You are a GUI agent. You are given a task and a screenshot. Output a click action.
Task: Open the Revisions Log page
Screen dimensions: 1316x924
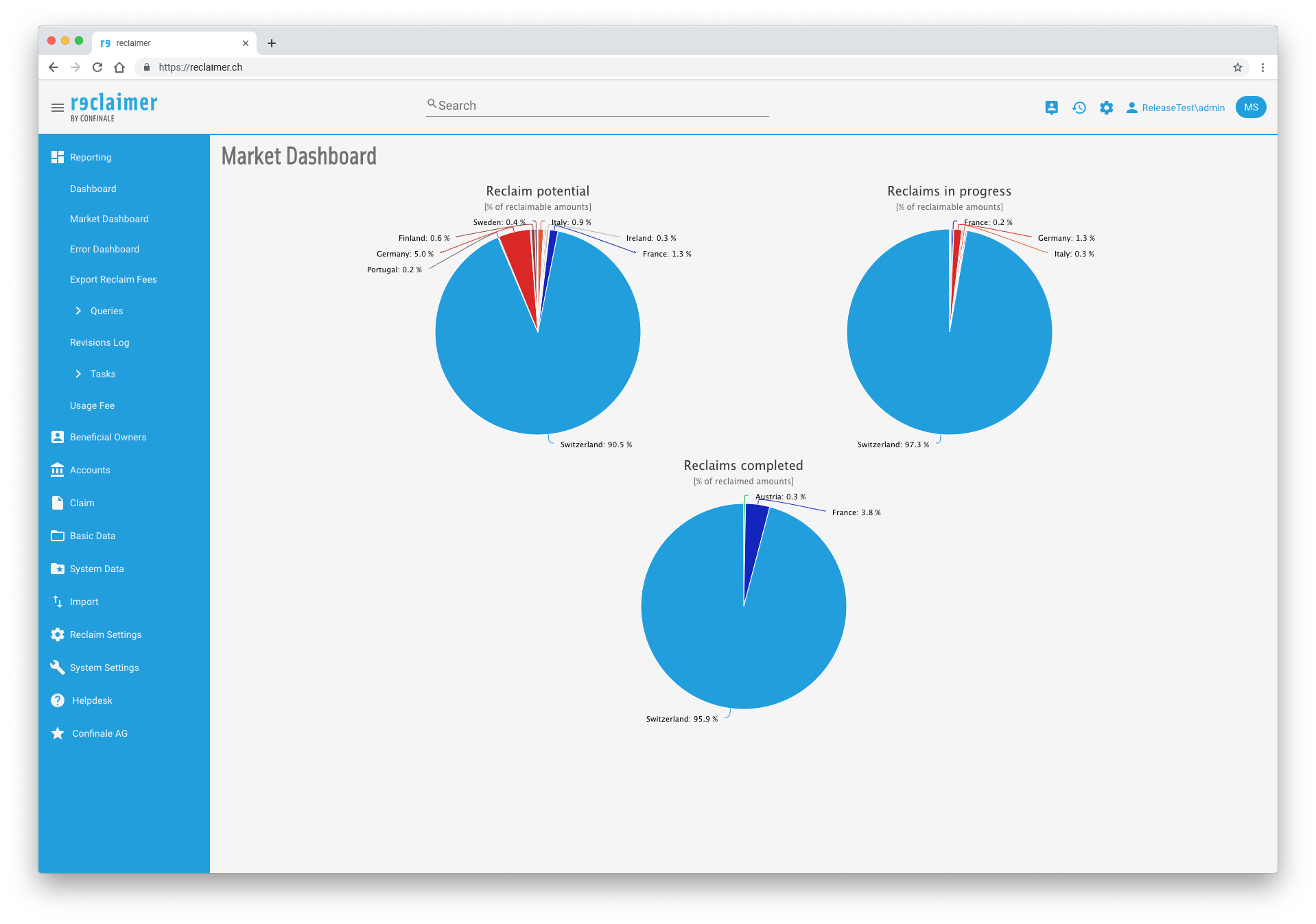[99, 342]
